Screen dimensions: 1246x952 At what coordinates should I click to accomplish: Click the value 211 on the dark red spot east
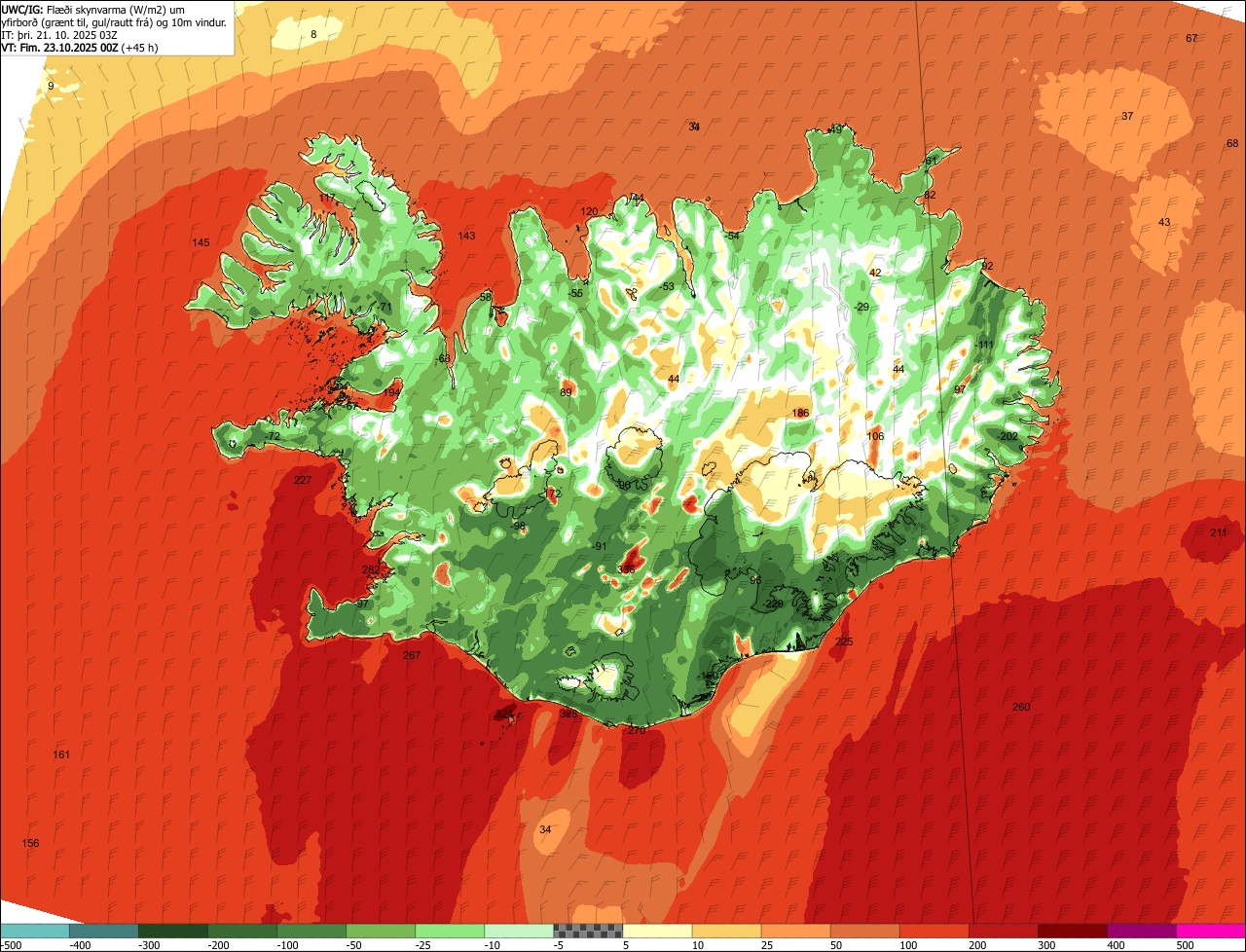click(1219, 533)
